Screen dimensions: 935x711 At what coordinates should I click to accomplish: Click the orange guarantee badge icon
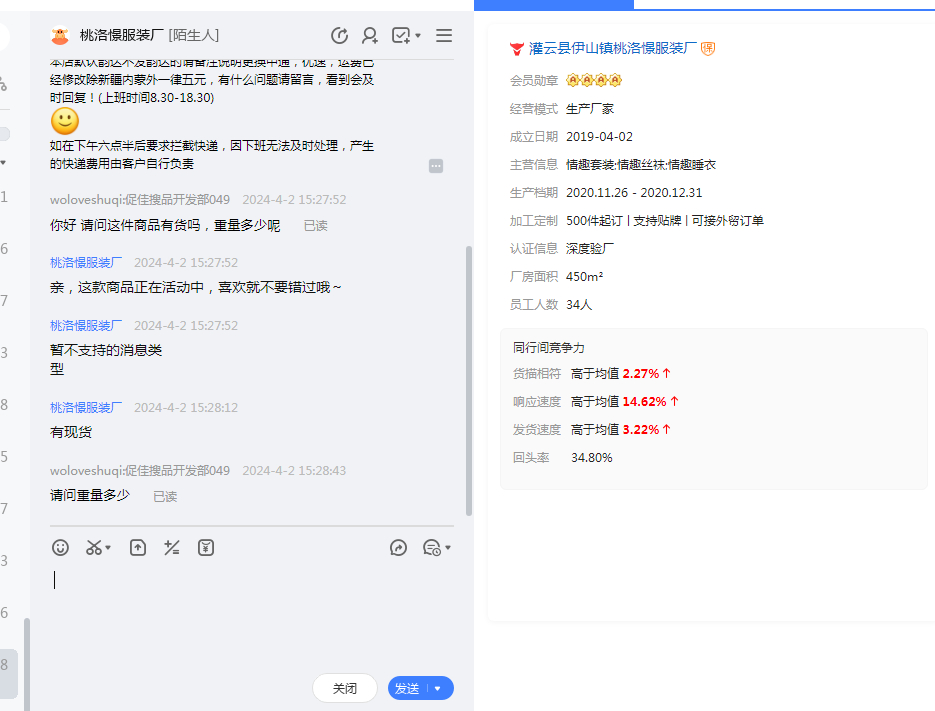(708, 48)
